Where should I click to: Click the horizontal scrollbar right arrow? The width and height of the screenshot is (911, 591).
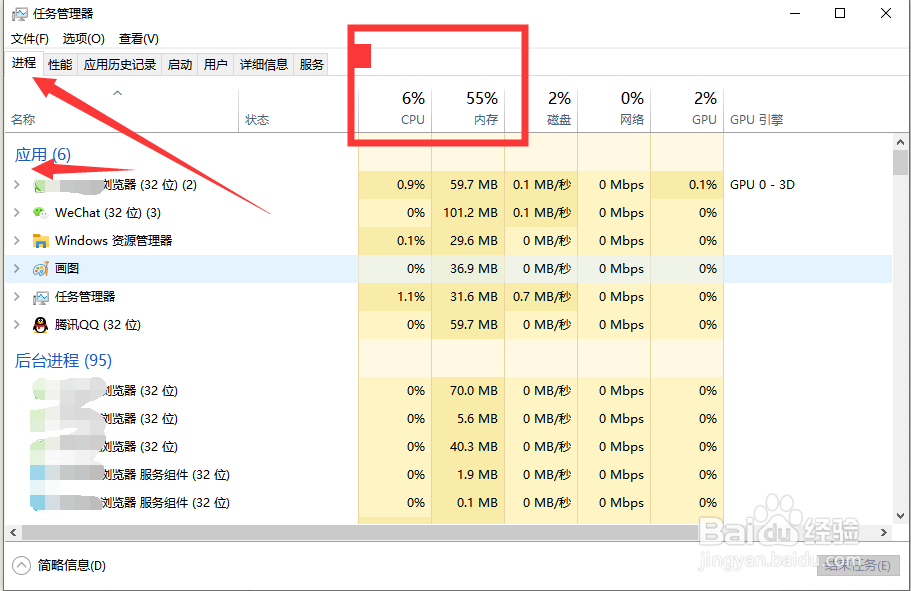(x=884, y=532)
